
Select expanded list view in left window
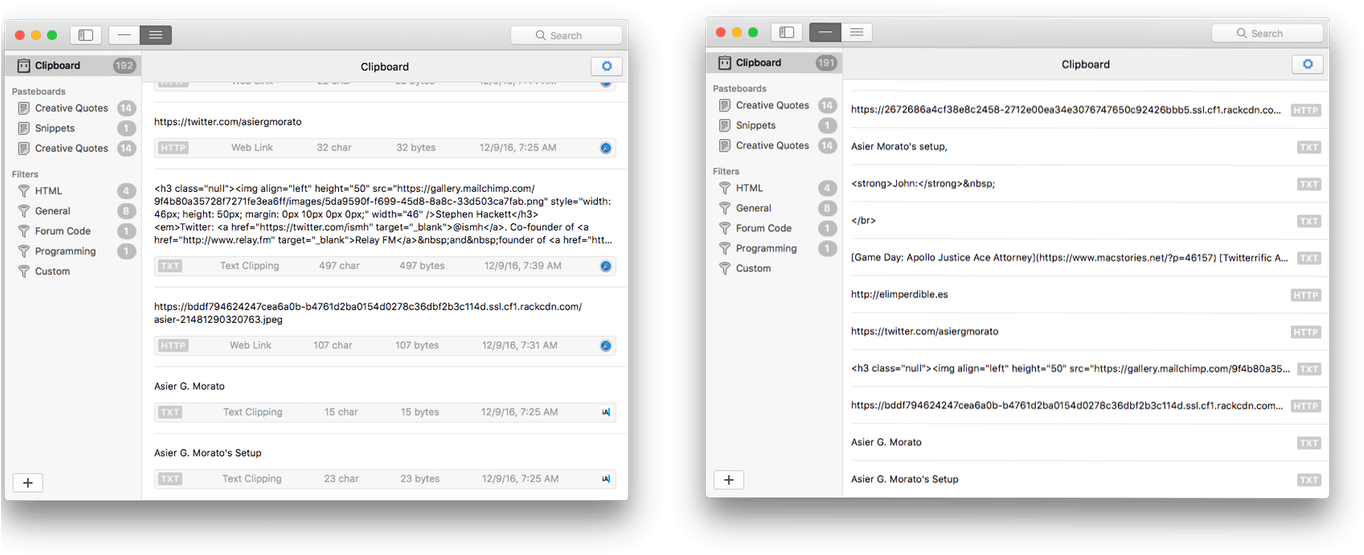[x=156, y=35]
